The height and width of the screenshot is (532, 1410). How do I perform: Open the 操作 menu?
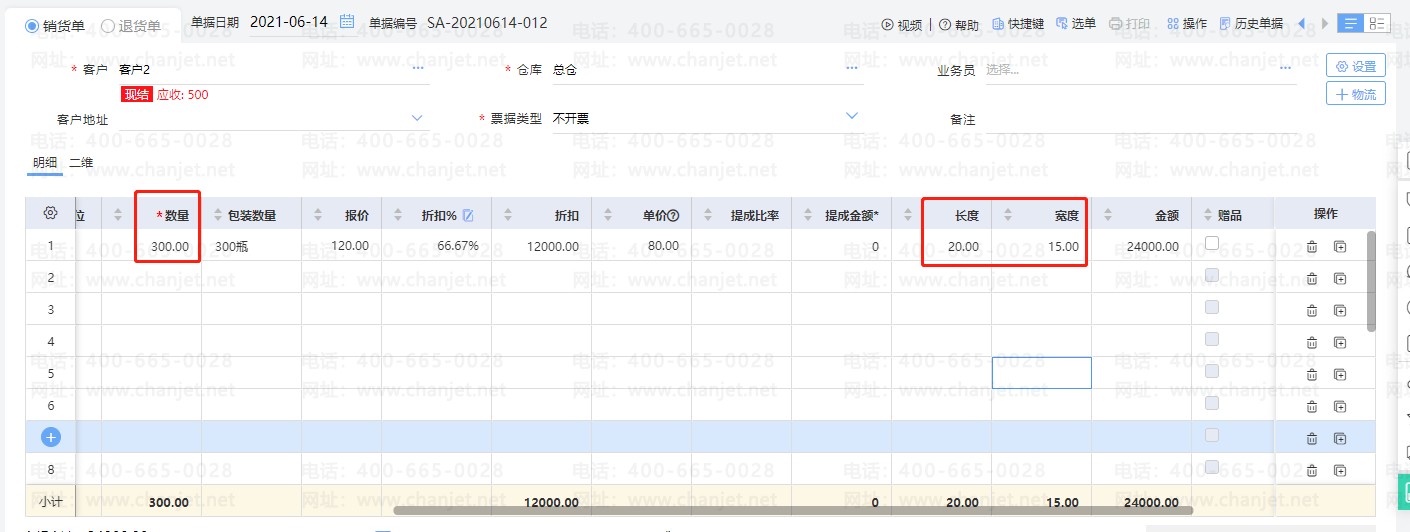tap(1187, 24)
